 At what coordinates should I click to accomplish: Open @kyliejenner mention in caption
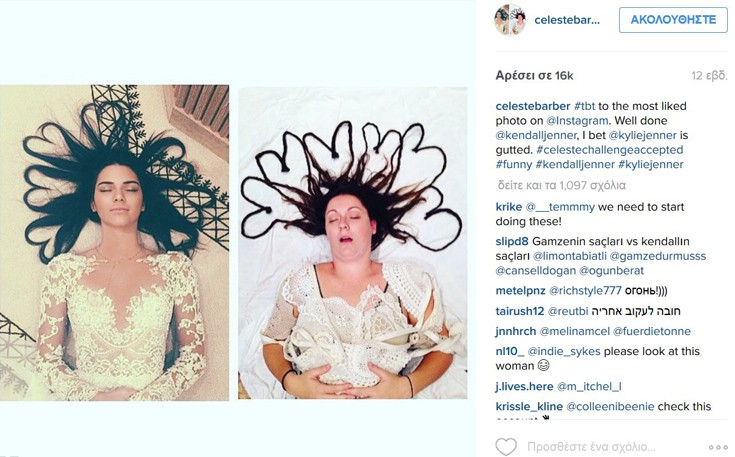(x=643, y=135)
